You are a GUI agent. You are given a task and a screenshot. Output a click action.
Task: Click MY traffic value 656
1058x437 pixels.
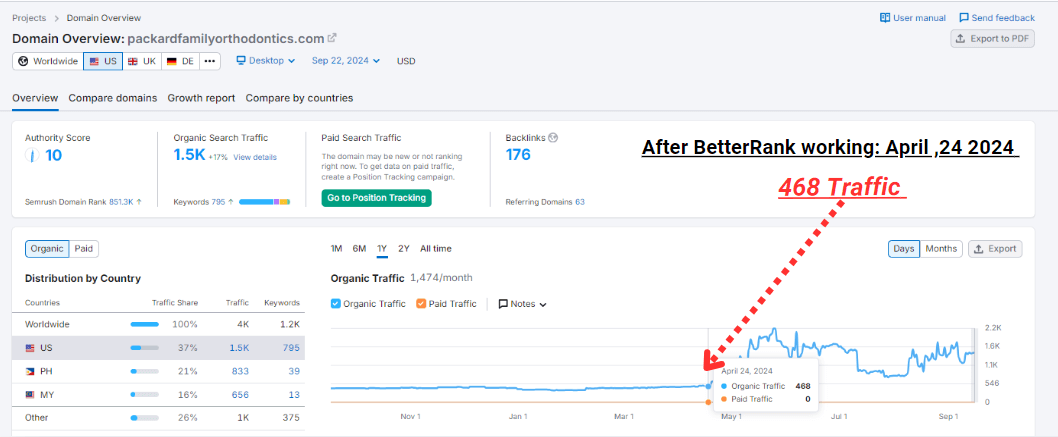click(241, 395)
